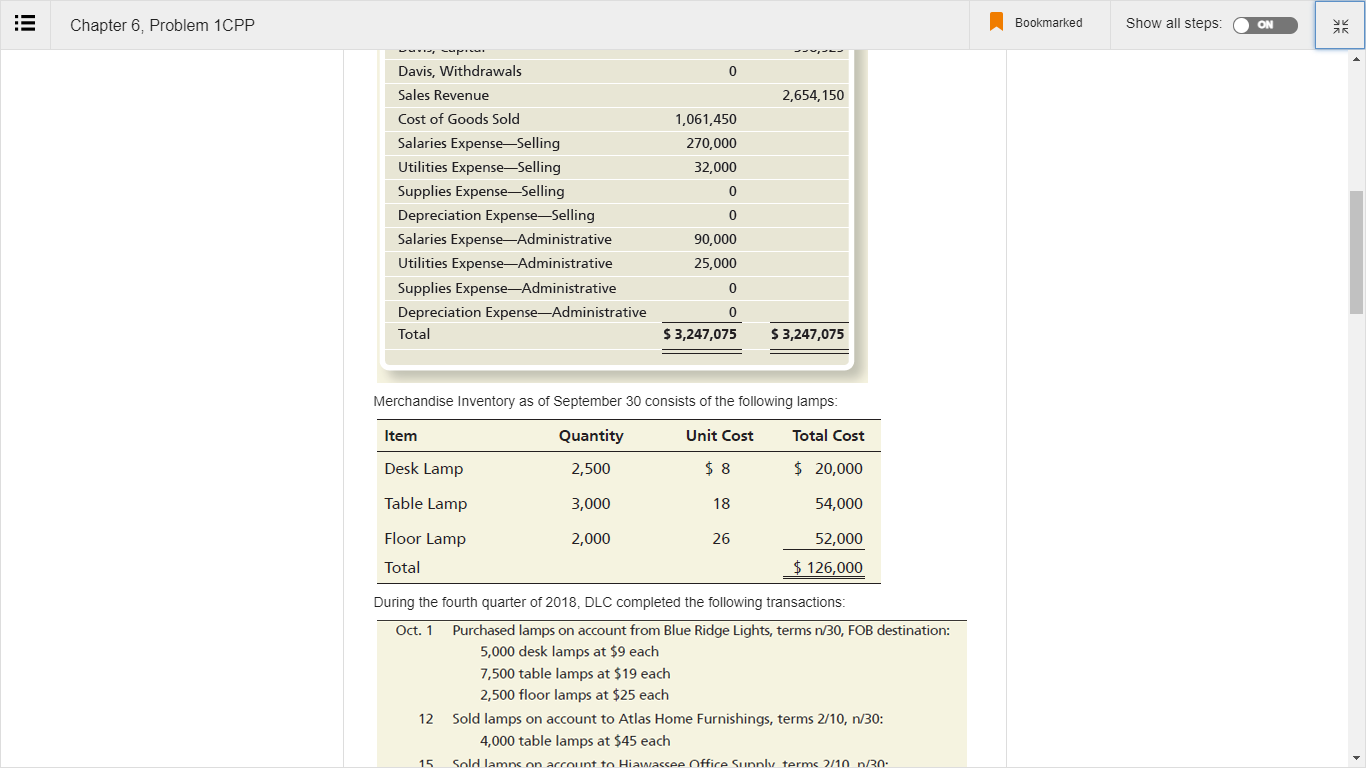Click the Bookmarked button
Image resolution: width=1366 pixels, height=768 pixels.
pyautogui.click(x=1036, y=22)
